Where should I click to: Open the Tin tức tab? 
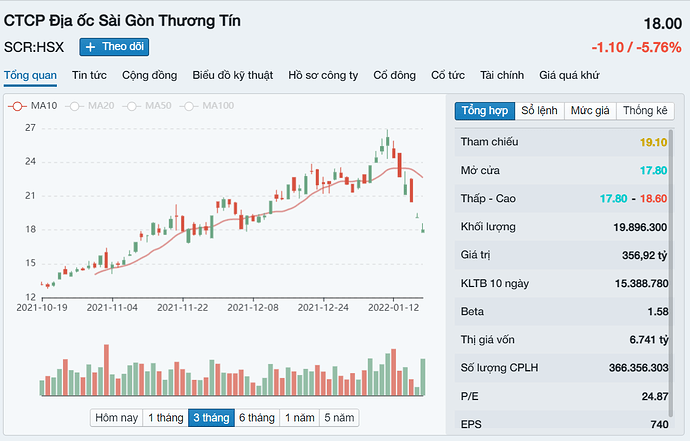90,75
